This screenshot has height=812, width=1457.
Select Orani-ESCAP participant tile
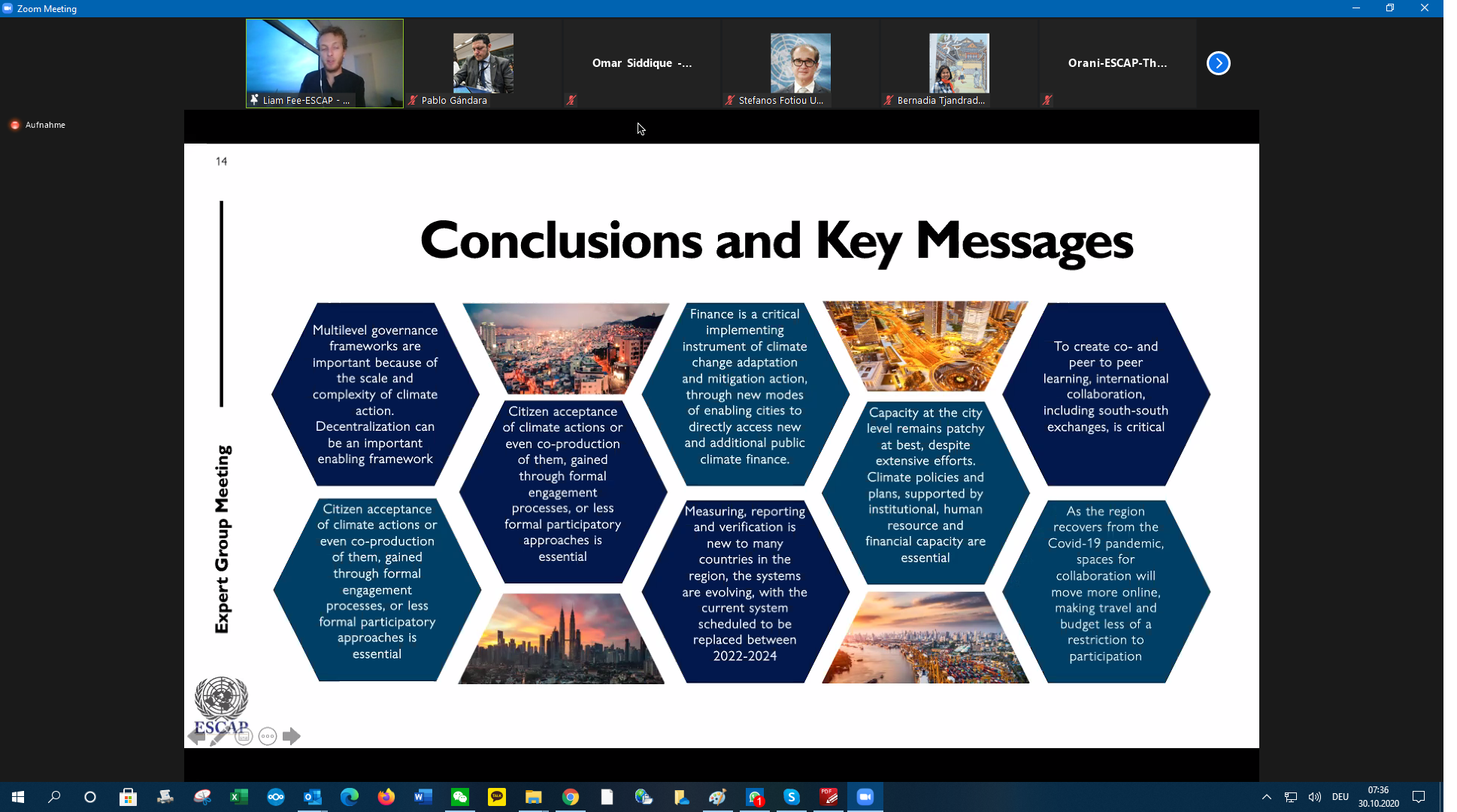click(x=1117, y=63)
